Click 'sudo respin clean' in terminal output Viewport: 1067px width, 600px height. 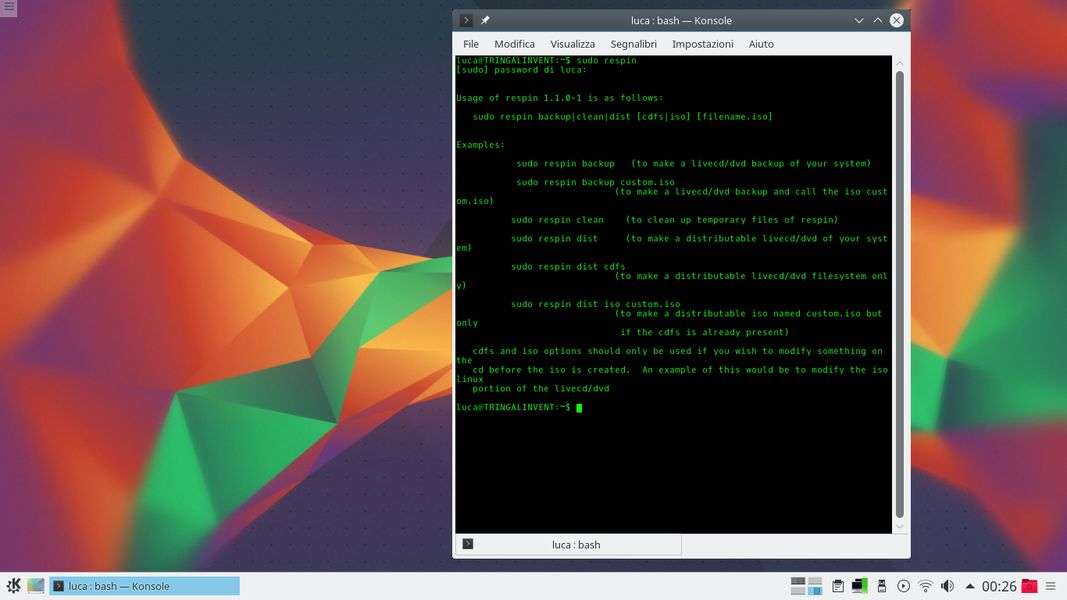click(557, 220)
